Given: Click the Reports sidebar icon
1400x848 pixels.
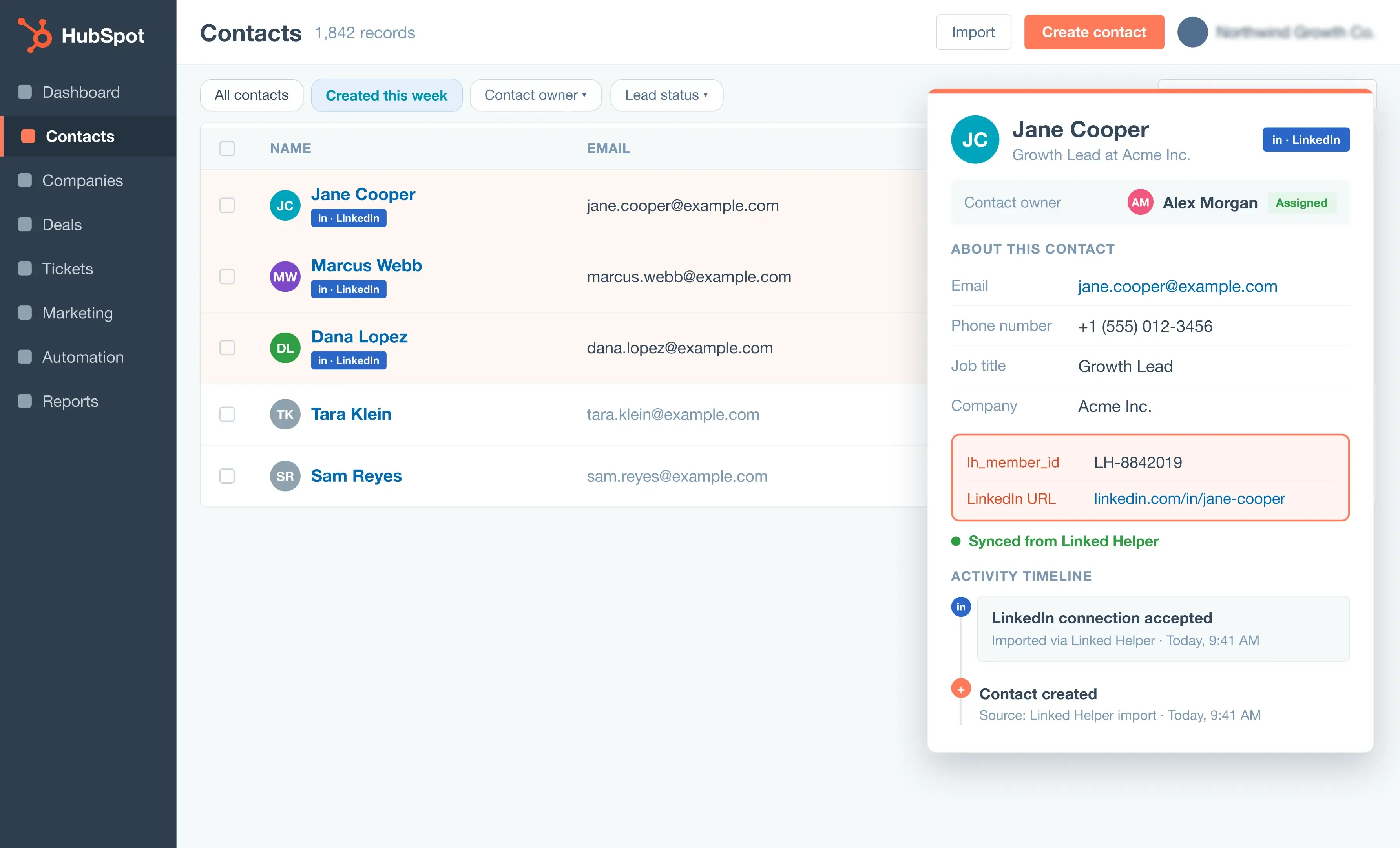Looking at the screenshot, I should click(25, 401).
